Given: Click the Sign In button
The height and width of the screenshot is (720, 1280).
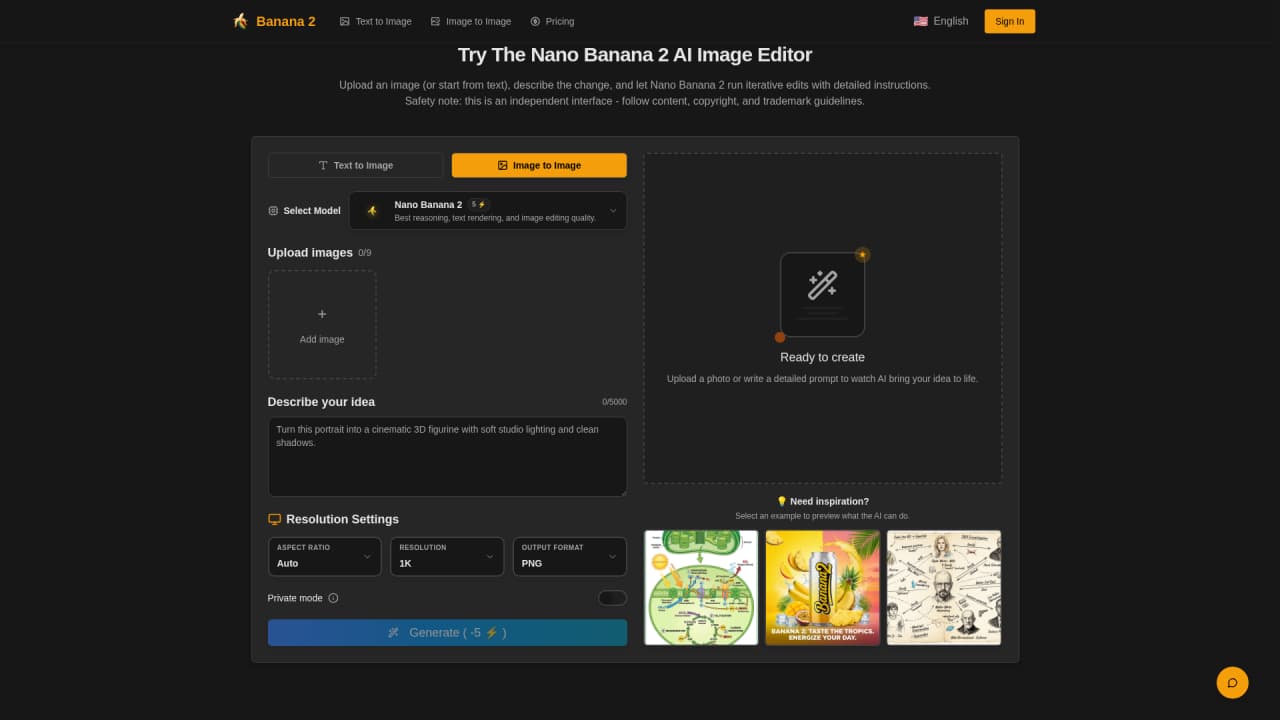Looking at the screenshot, I should tap(1010, 21).
